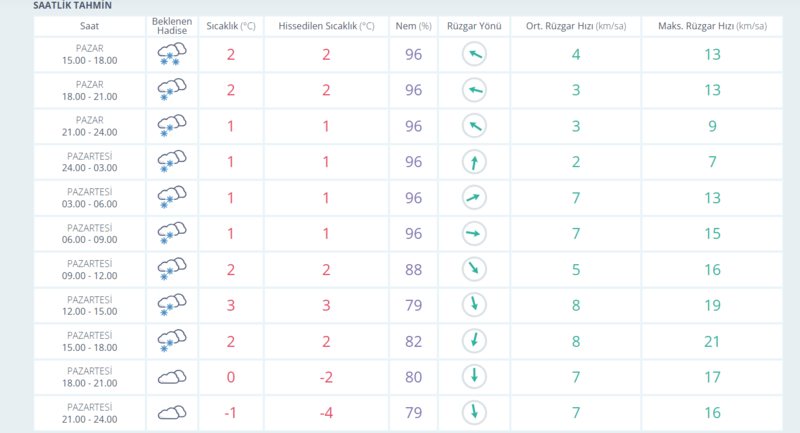The height and width of the screenshot is (433, 800).
Task: Click wind direction arrow for Pazartesi 03.00 - 06.00
Action: click(474, 198)
